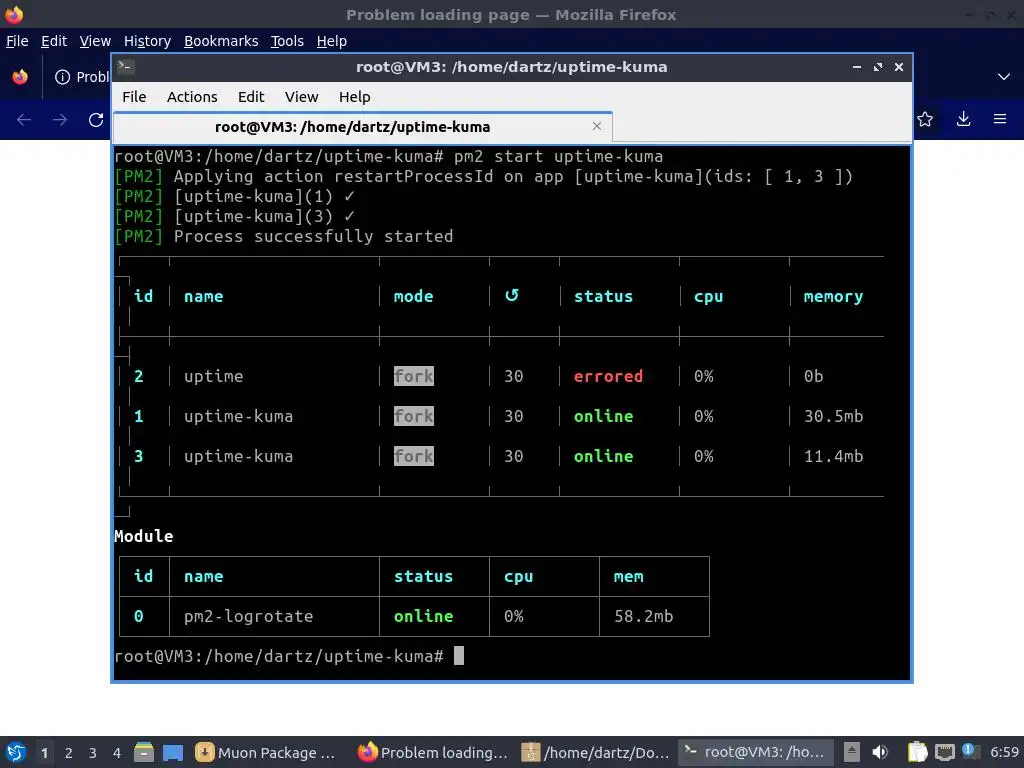Viewport: 1024px width, 768px height.
Task: Click the terminal window title bar icon
Action: pyautogui.click(x=126, y=67)
